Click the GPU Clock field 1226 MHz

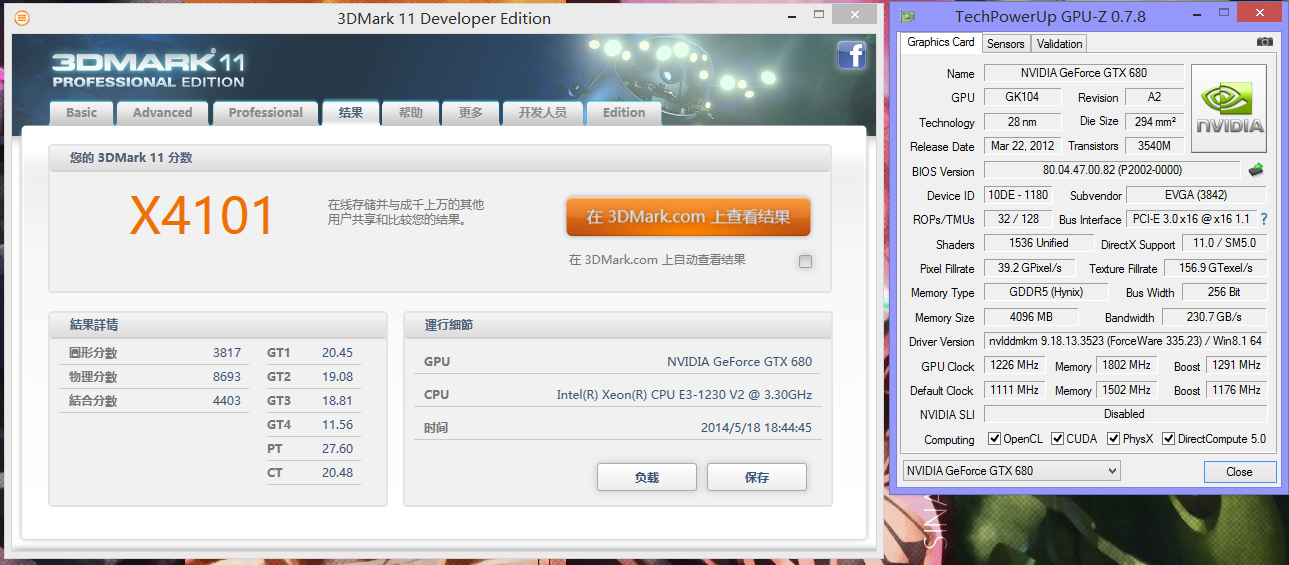(1015, 365)
